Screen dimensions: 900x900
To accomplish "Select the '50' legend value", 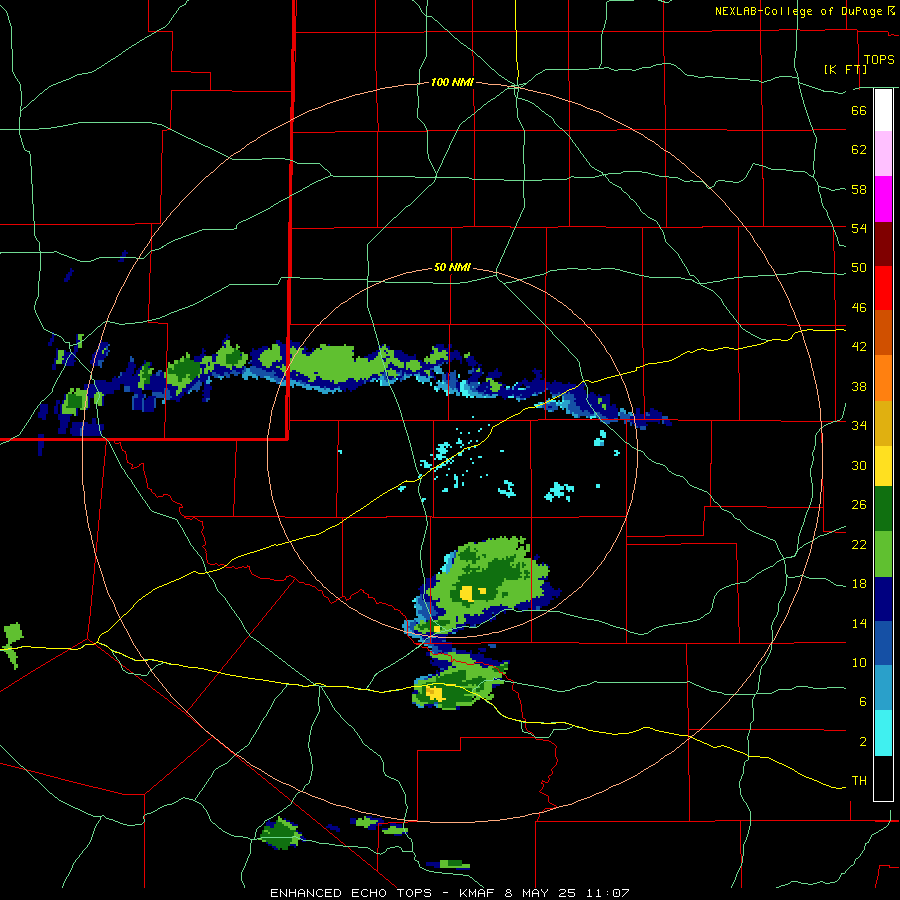I will point(859,268).
